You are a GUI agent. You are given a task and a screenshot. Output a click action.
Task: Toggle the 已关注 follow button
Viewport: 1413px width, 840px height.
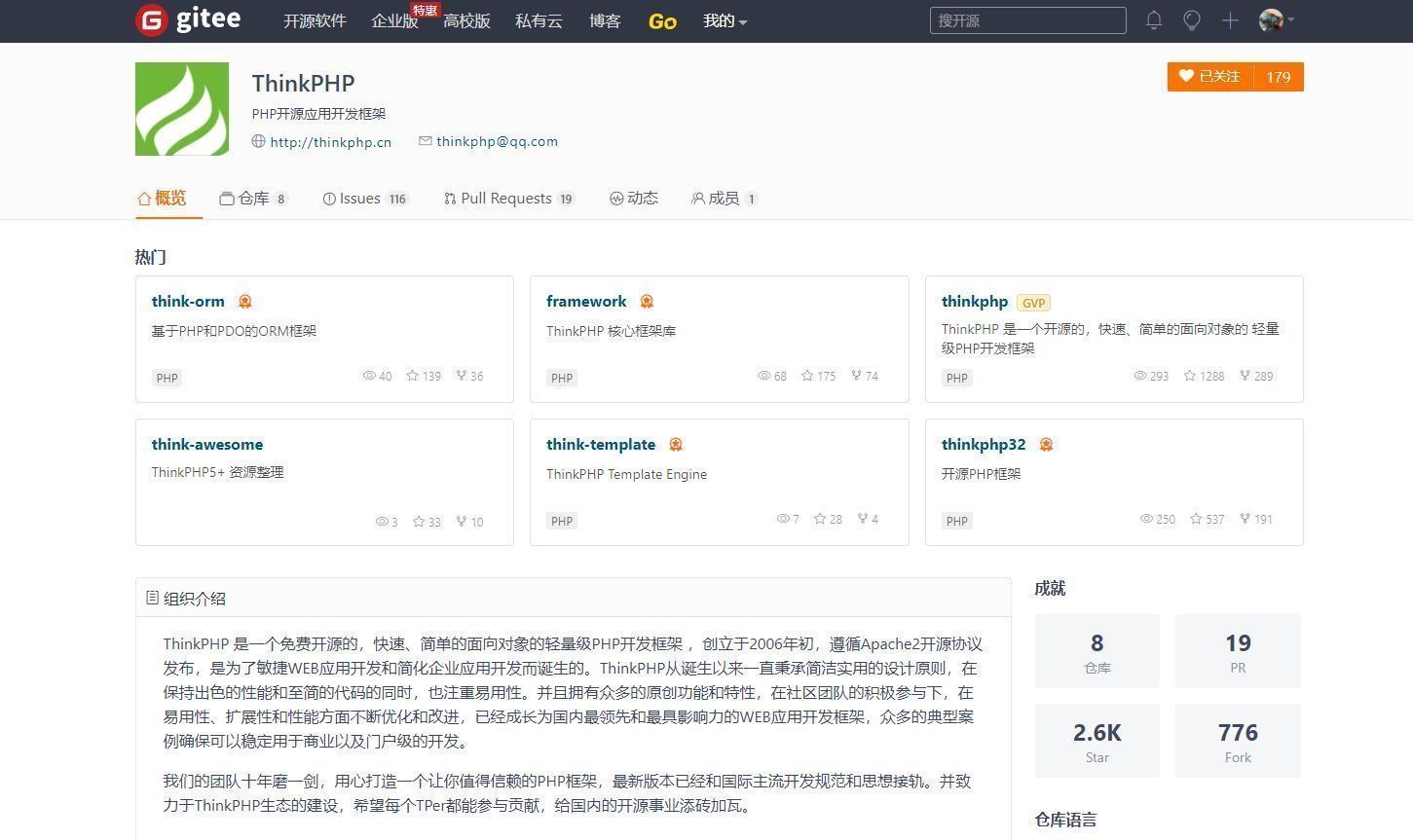[x=1210, y=77]
